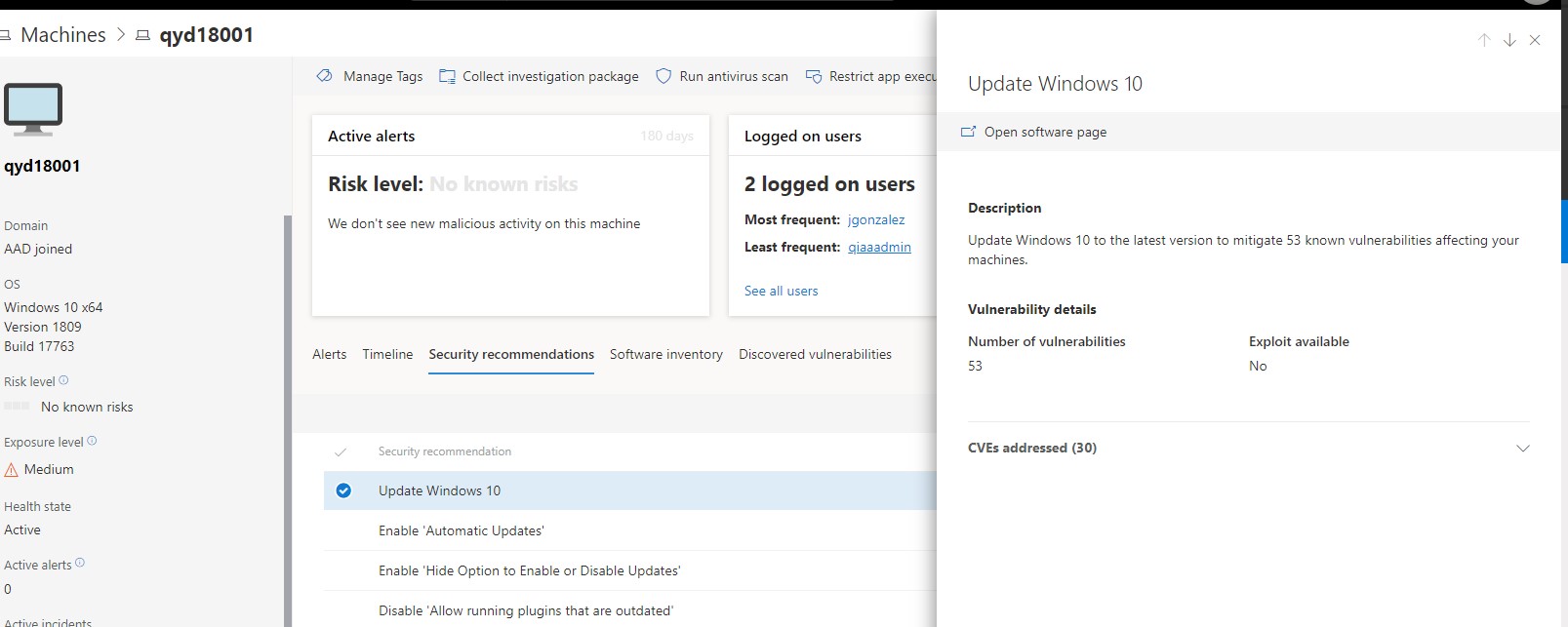This screenshot has height=627, width=1568.
Task: Open Machines in the breadcrumb
Action: pos(63,35)
